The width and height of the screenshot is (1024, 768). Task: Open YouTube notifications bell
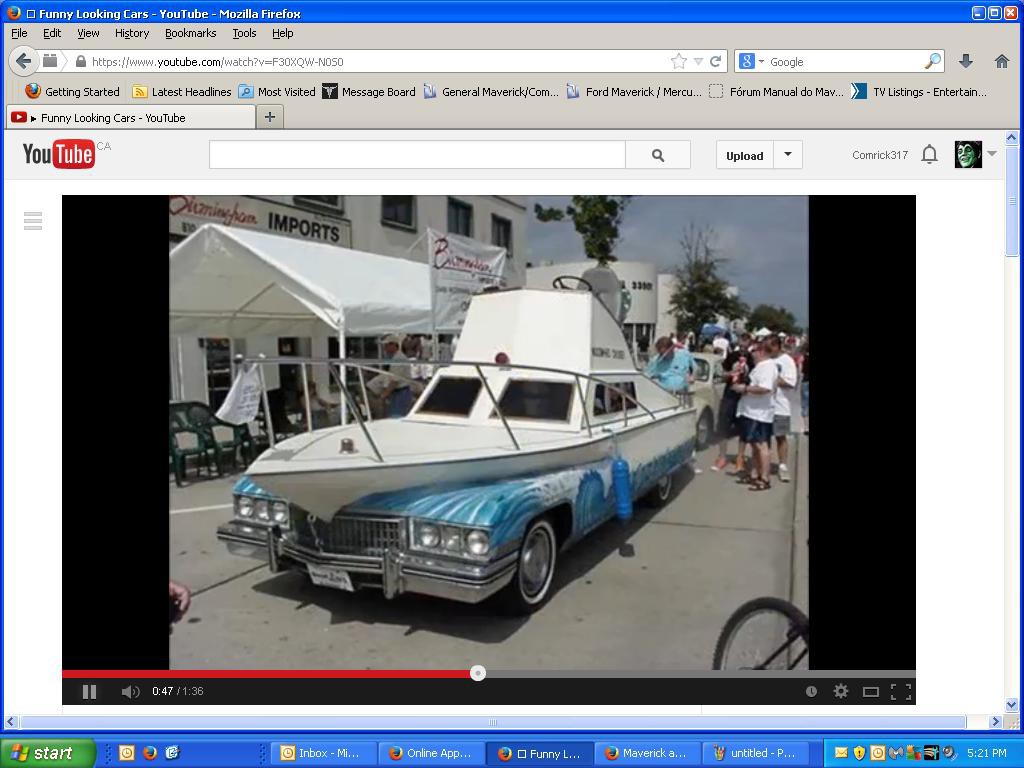click(929, 154)
